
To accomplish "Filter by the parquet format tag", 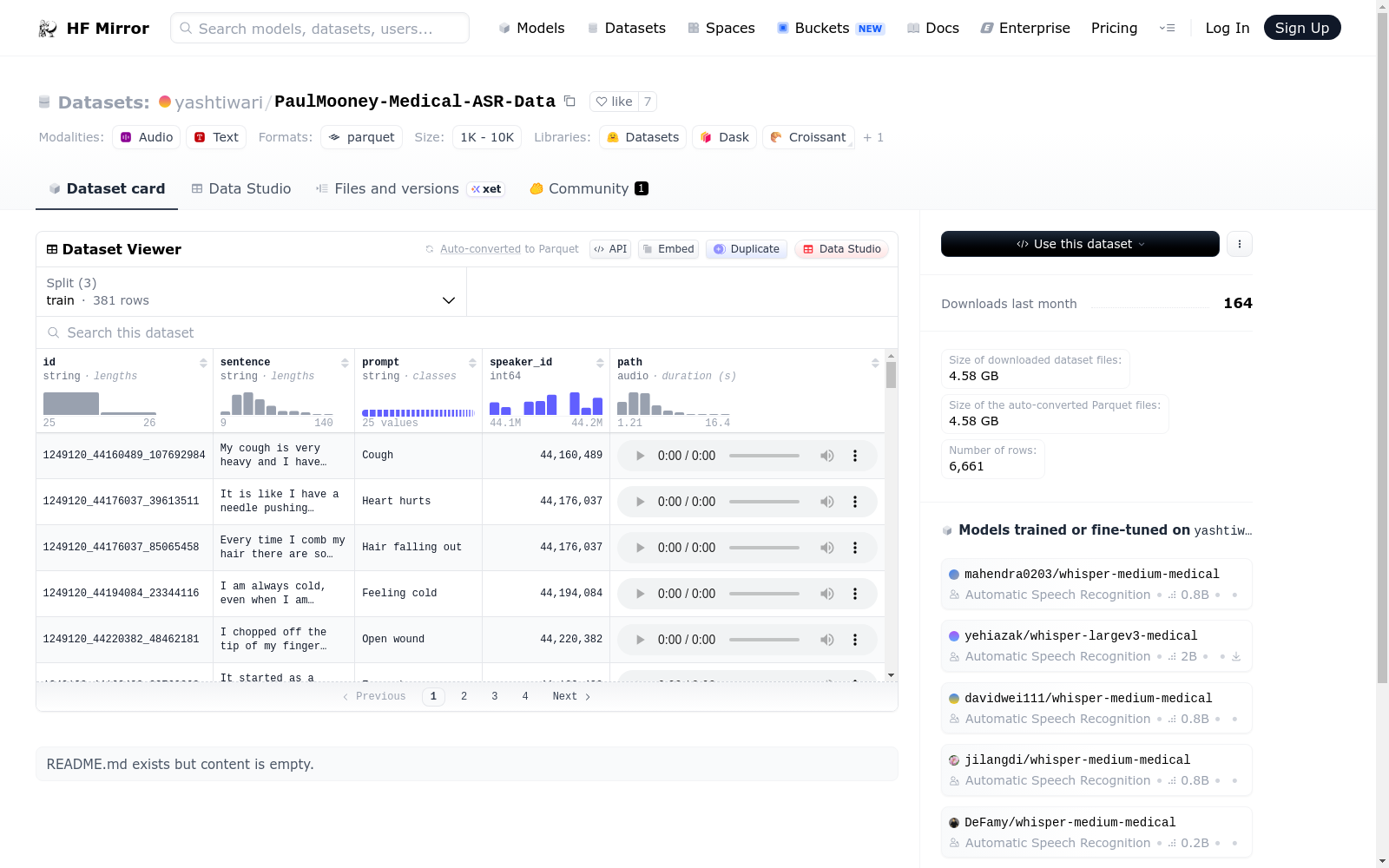I will pos(361,137).
